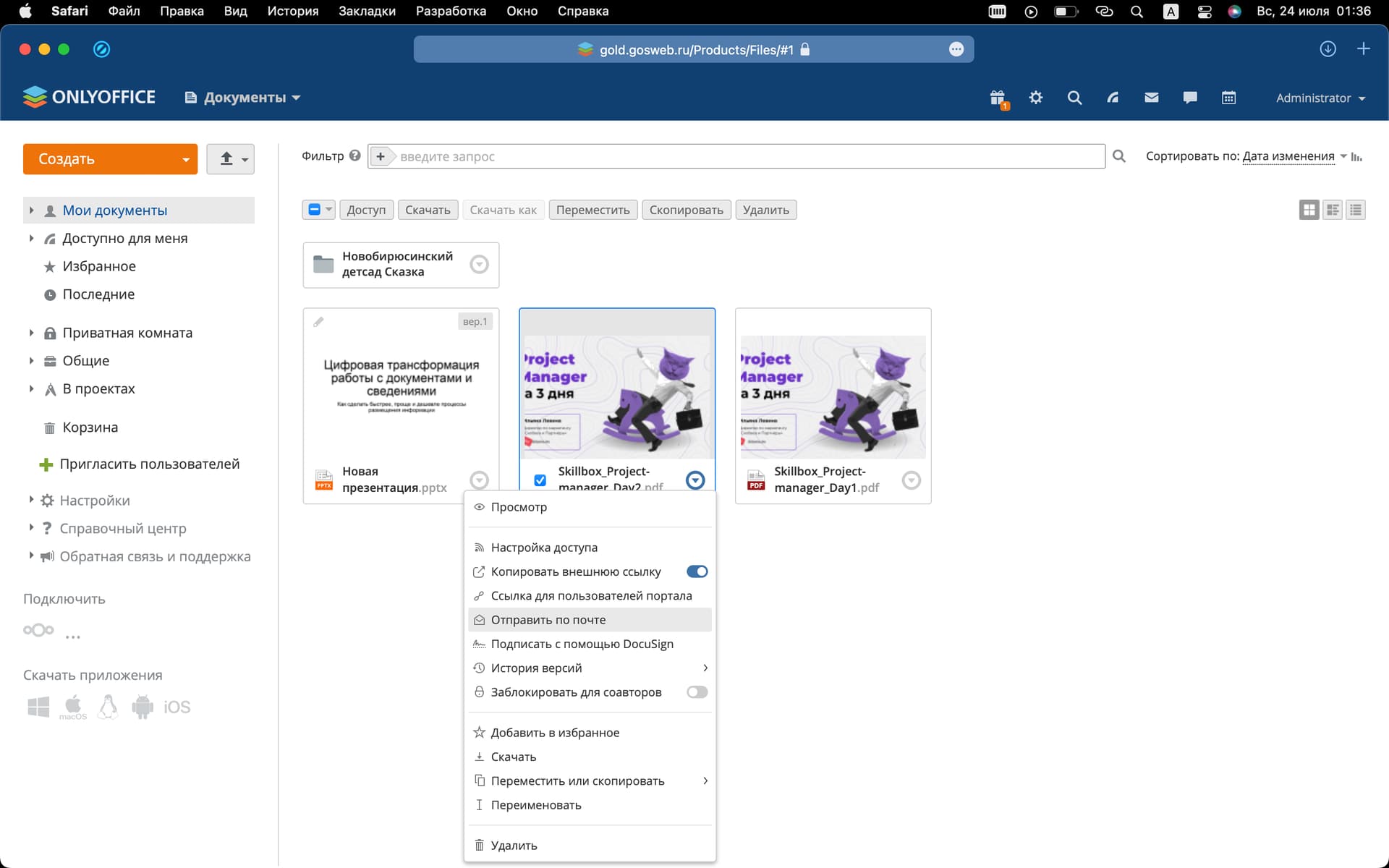Open sort by Дата изменения dropdown
Screen dimensions: 1389x868
point(1288,156)
